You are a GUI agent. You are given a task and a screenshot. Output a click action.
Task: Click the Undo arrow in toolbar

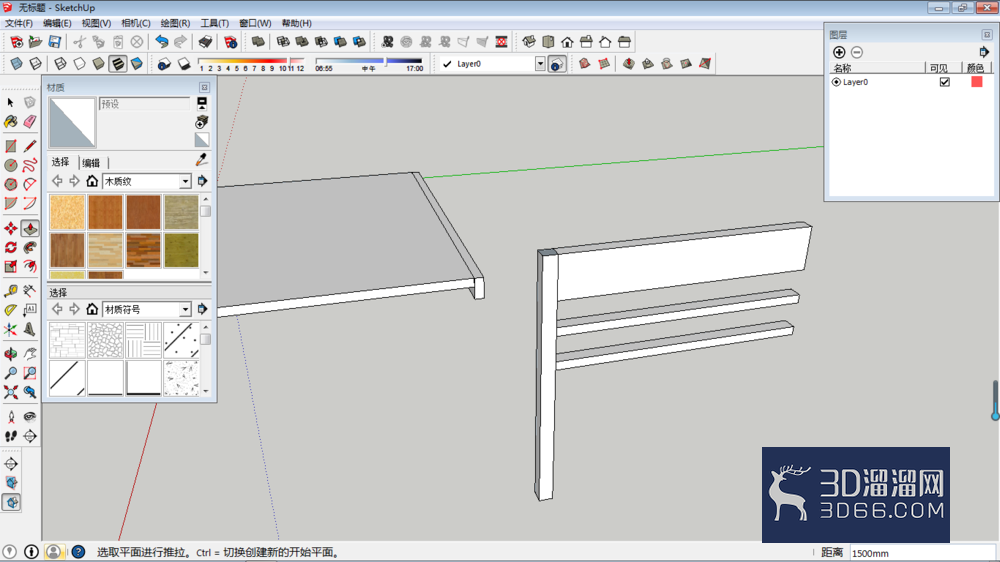[x=162, y=42]
